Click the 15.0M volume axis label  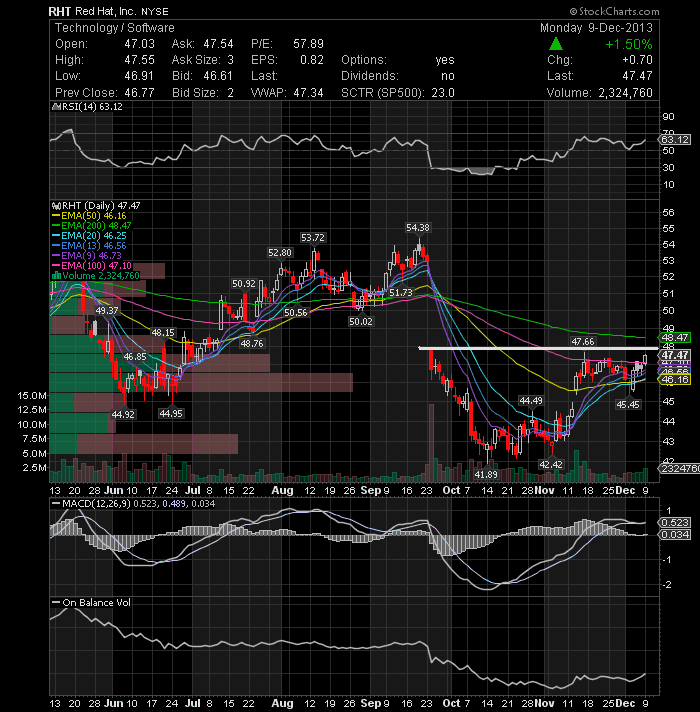coord(32,396)
